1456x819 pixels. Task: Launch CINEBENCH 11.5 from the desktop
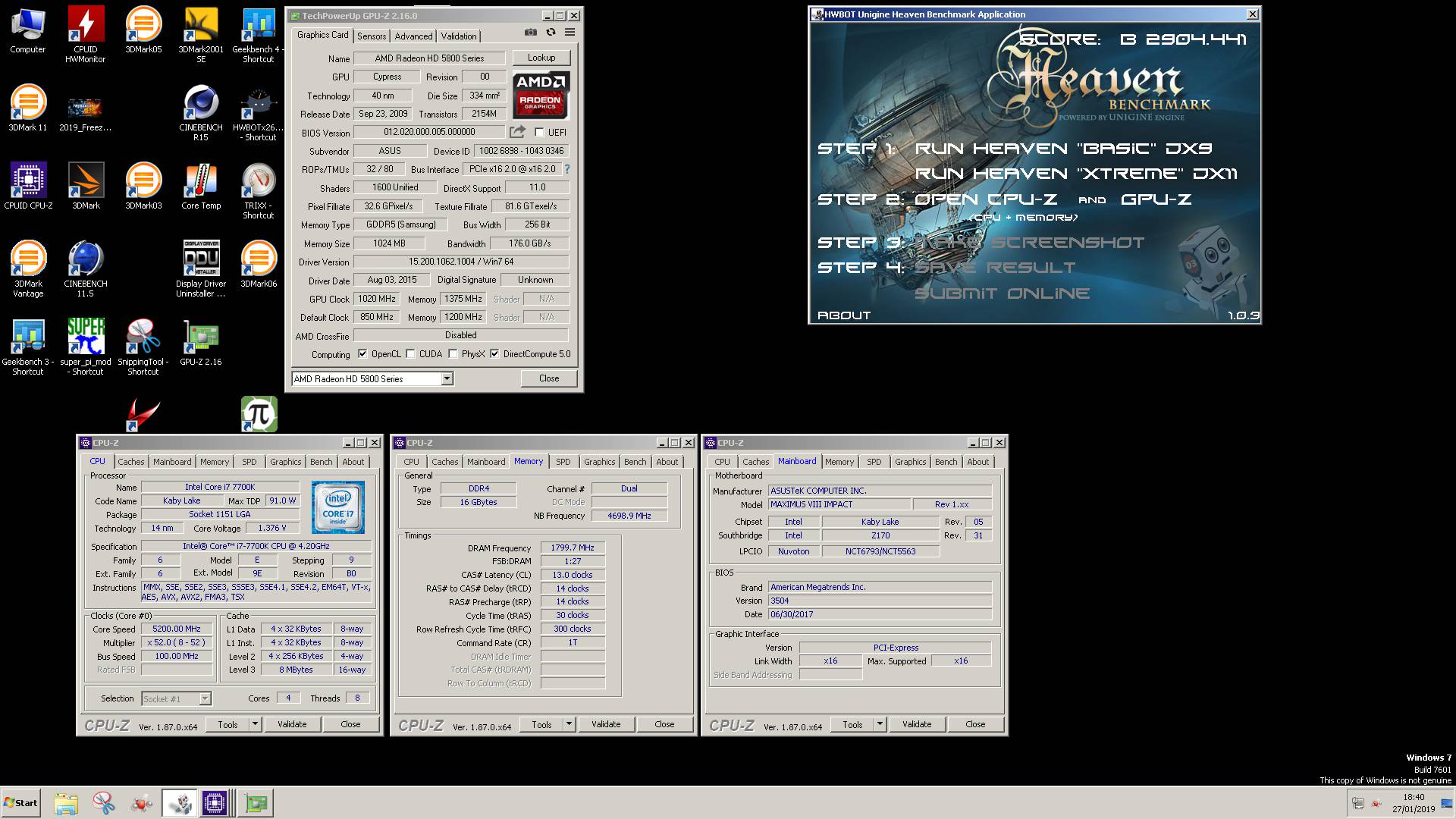coord(86,268)
